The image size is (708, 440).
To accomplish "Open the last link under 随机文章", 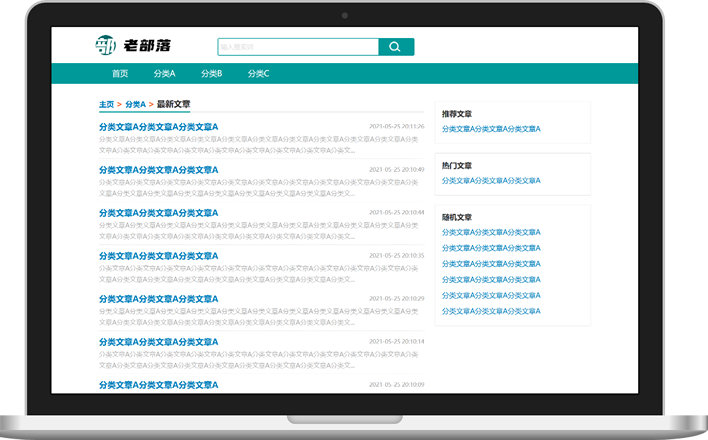I will coord(491,311).
